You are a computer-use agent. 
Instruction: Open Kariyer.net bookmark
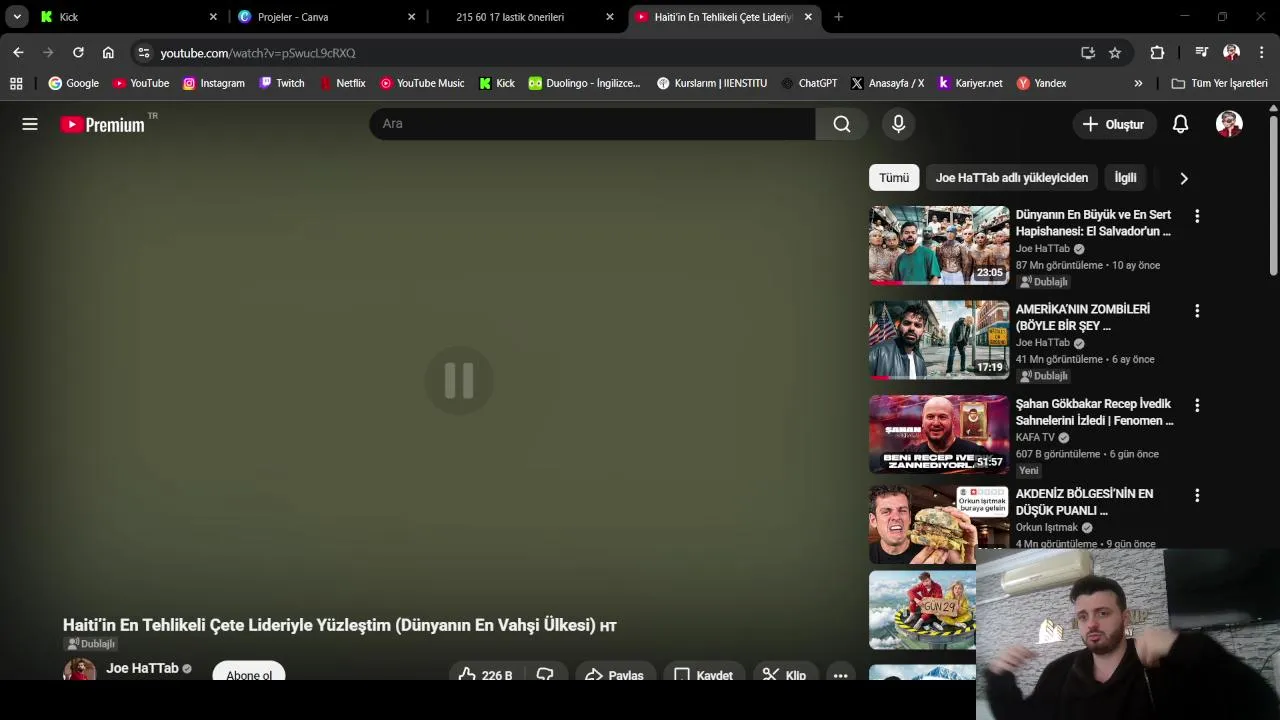(x=970, y=83)
